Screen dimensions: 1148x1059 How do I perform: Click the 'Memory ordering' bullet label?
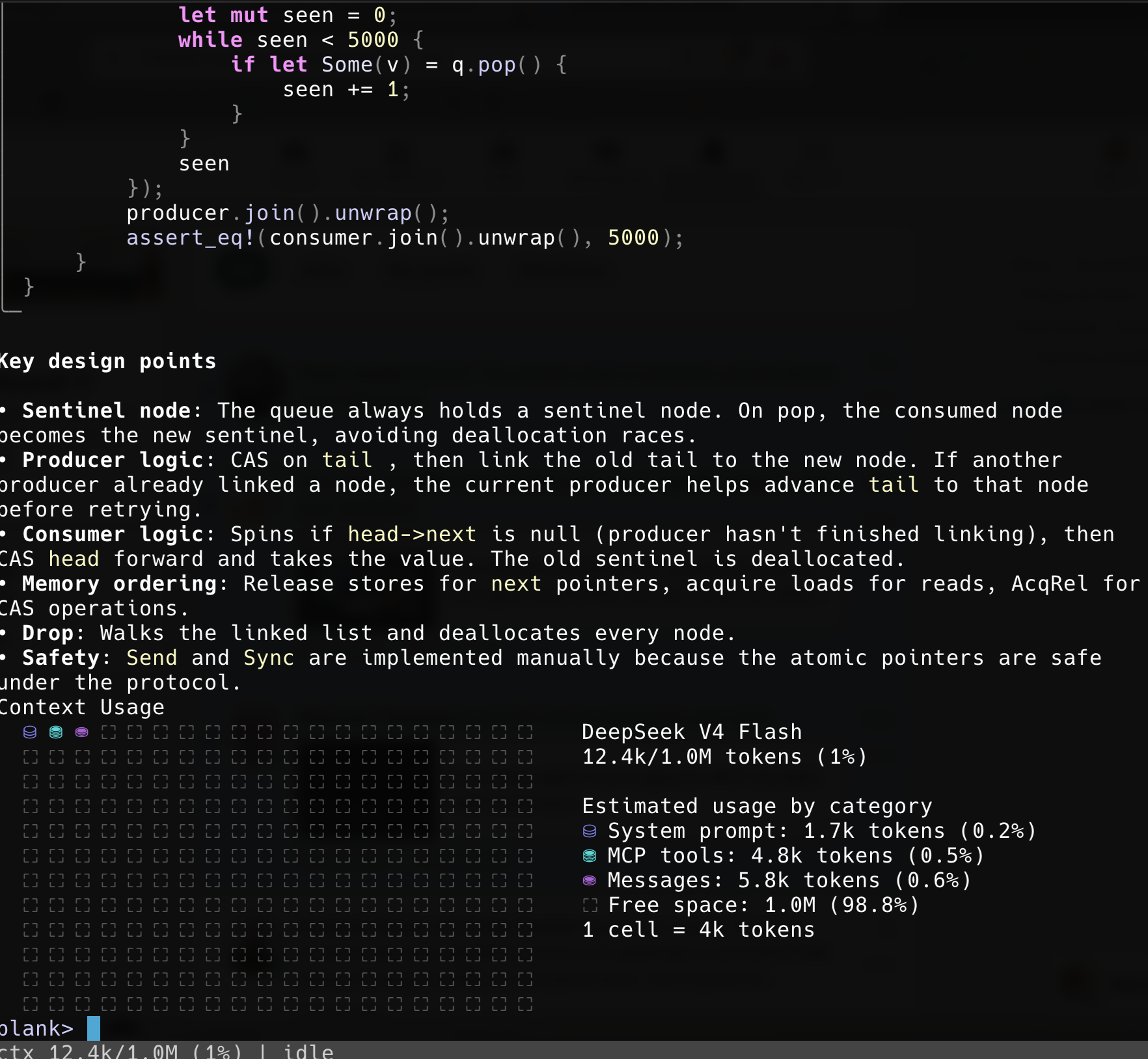(120, 583)
